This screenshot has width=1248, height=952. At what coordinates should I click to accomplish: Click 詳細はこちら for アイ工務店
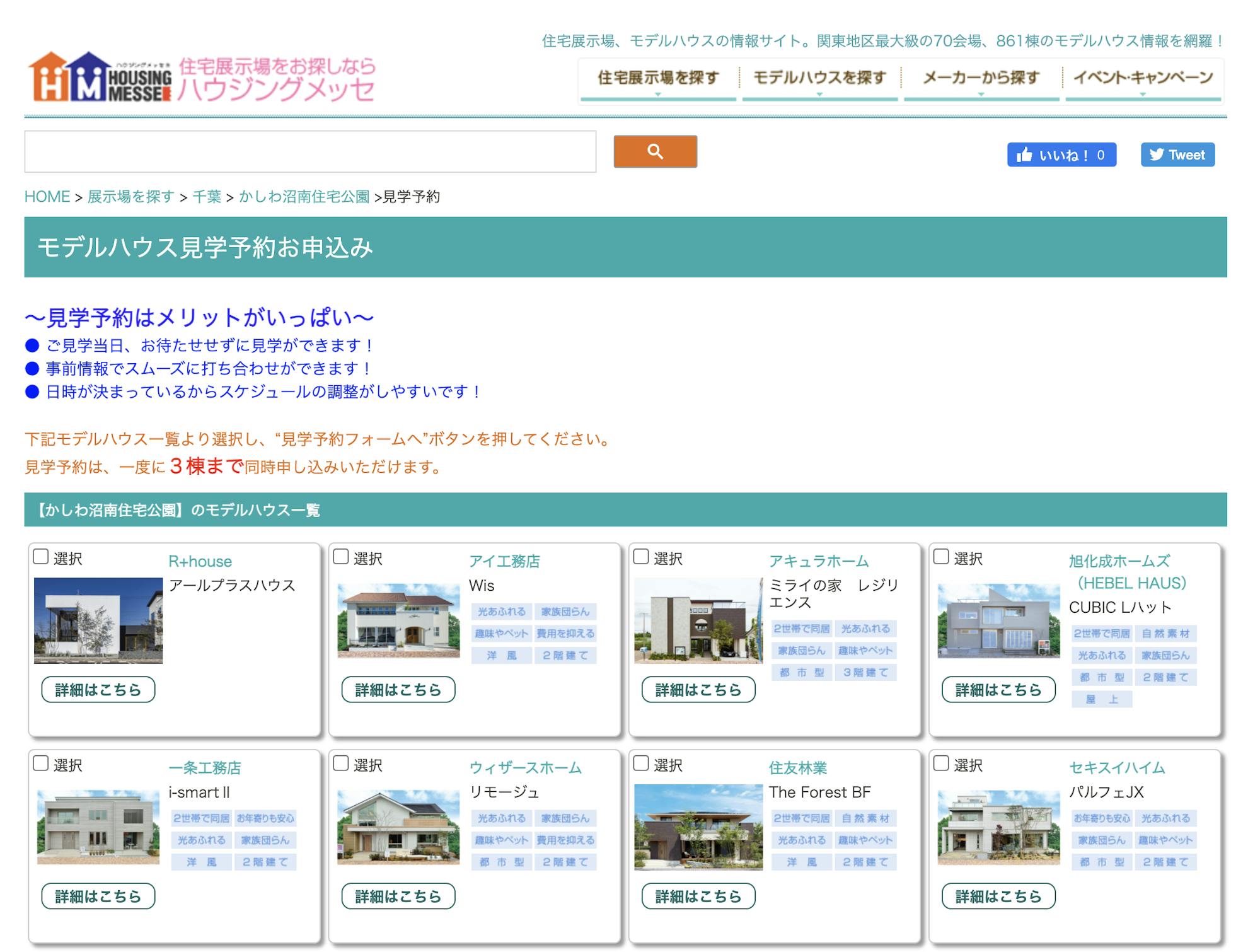(398, 690)
